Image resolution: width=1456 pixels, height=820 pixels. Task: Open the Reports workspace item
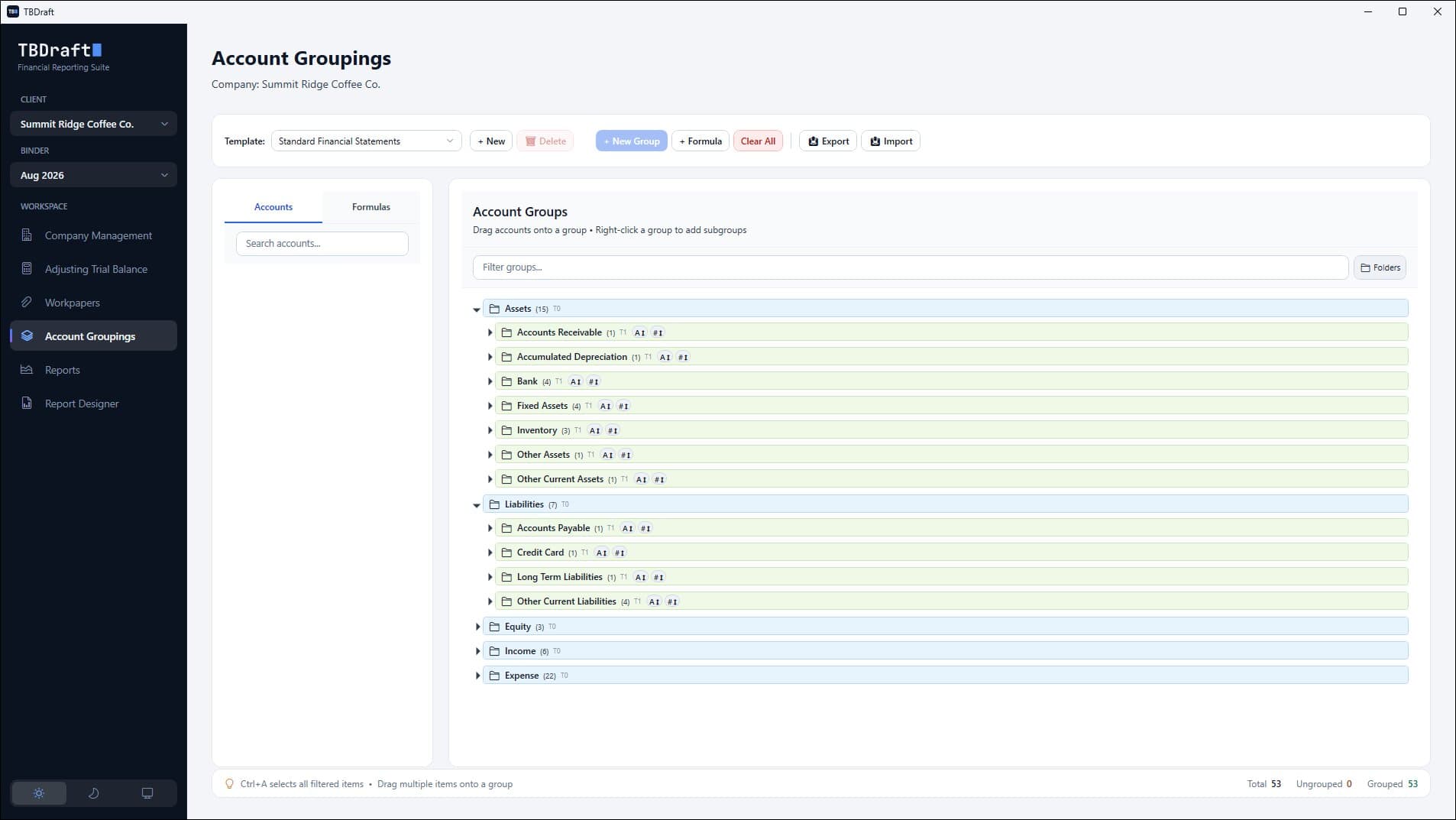[93, 370]
